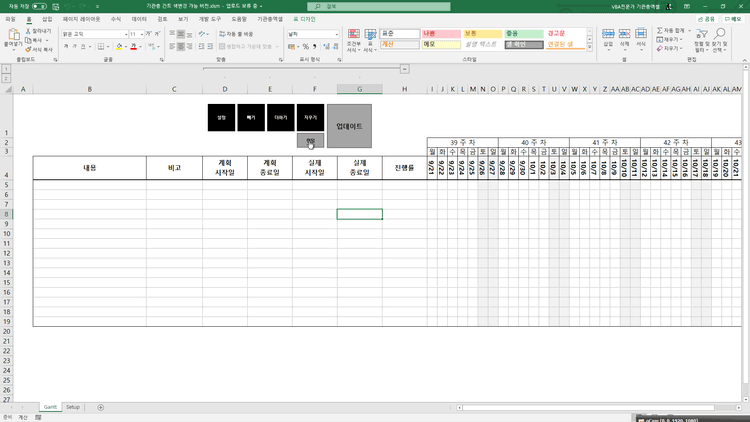Viewport: 750px width, 422px height.
Task: Open the font size dropdown
Action: (142, 34)
